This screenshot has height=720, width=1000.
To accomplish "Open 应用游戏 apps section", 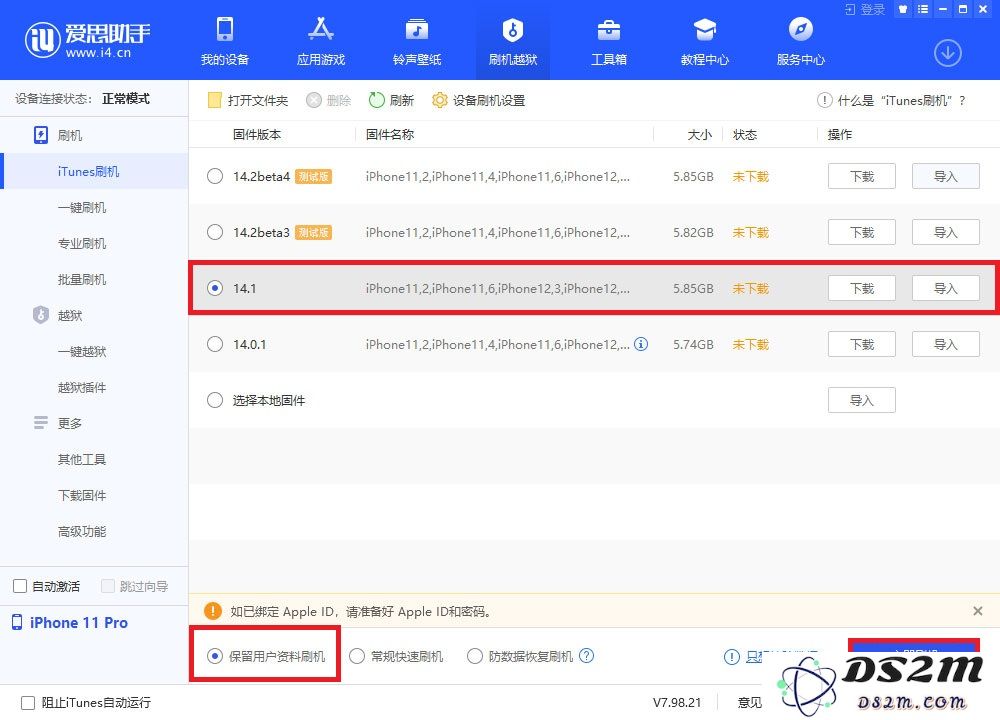I will pyautogui.click(x=321, y=42).
